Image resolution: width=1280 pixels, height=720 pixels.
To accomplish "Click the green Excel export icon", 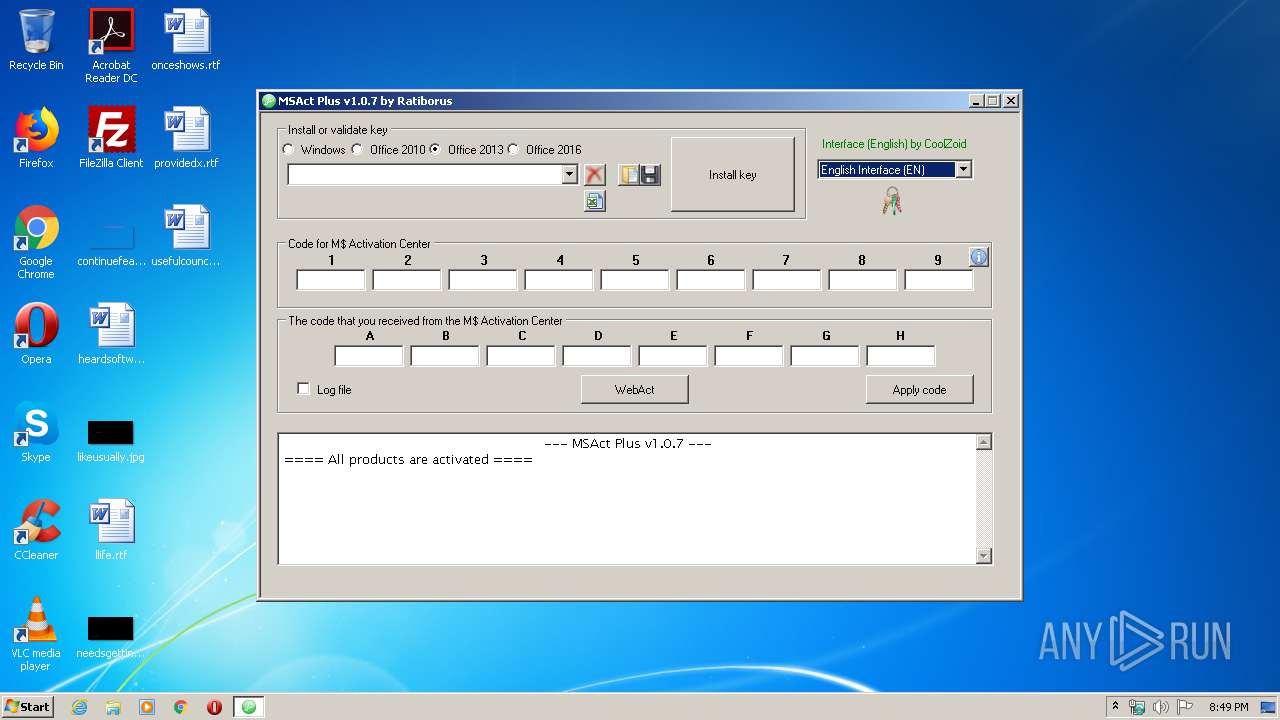I will tap(594, 201).
